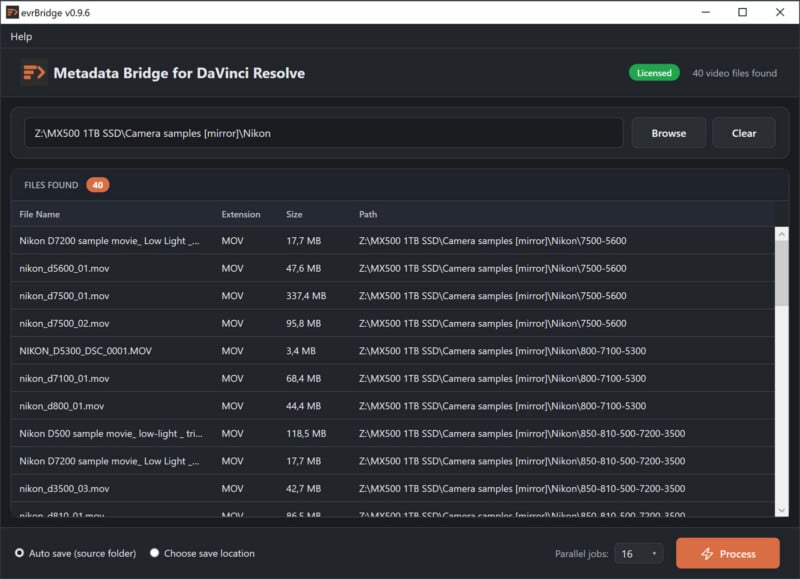Click the 40 video files found text
Viewport: 800px width, 579px height.
[x=734, y=73]
